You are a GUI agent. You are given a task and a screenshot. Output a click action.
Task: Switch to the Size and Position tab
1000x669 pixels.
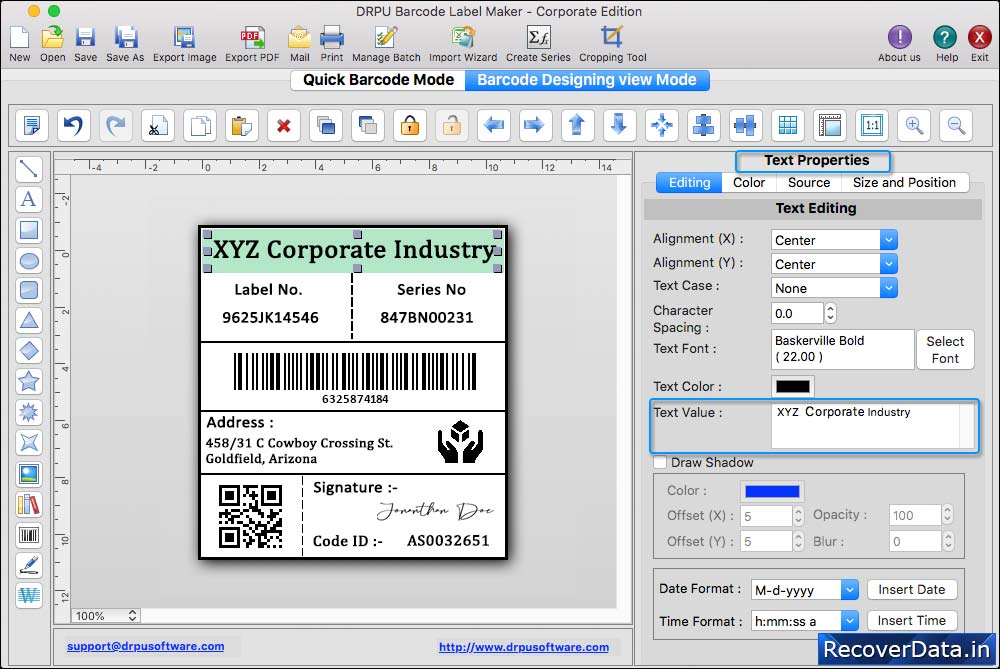click(x=904, y=182)
